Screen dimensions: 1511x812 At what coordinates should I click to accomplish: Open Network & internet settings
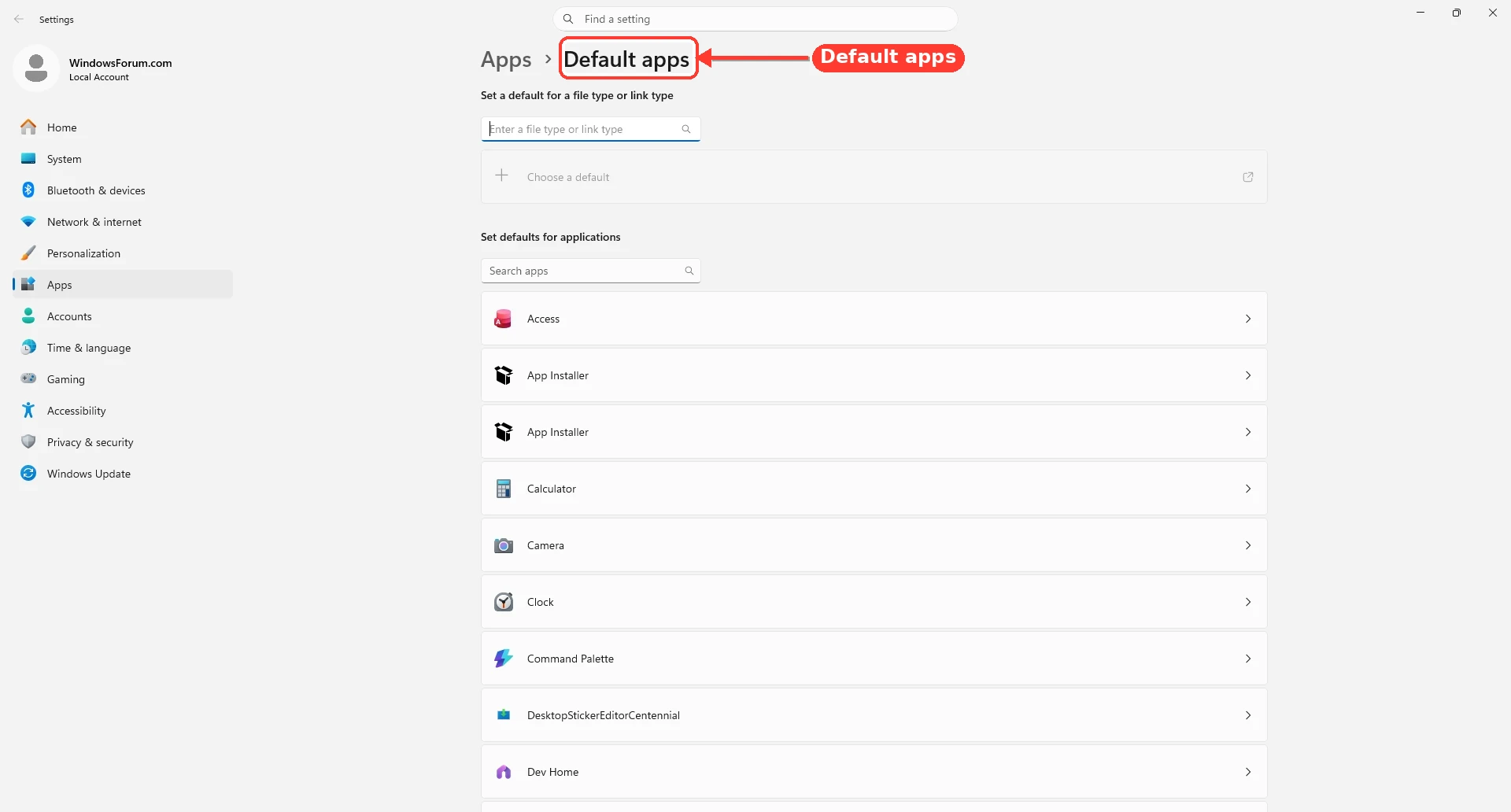click(x=123, y=222)
